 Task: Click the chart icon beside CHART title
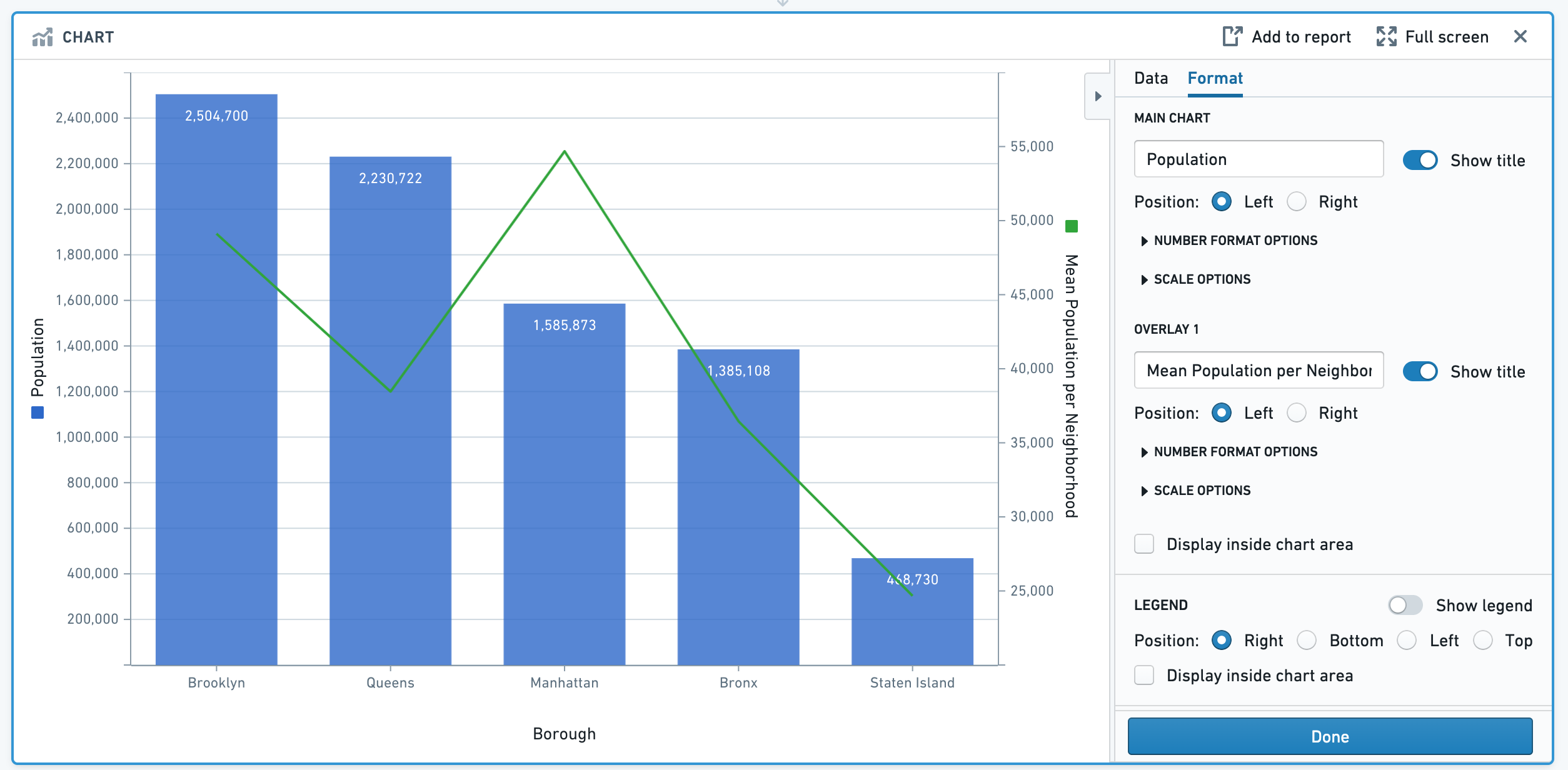point(43,37)
